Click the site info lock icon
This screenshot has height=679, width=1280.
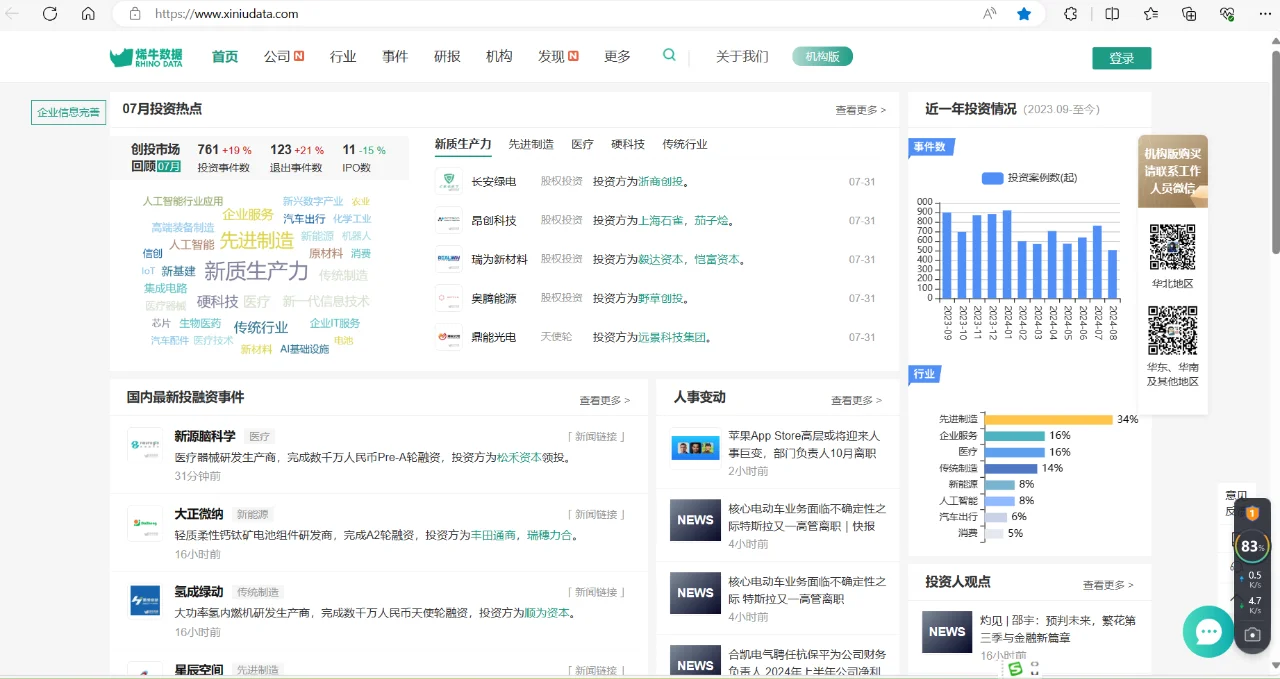pyautogui.click(x=135, y=14)
